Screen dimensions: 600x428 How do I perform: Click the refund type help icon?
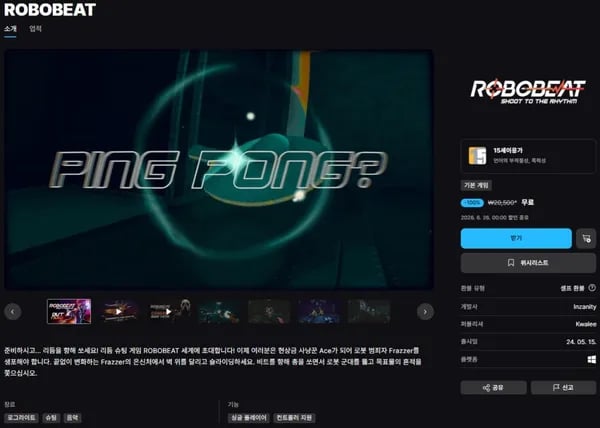(592, 288)
